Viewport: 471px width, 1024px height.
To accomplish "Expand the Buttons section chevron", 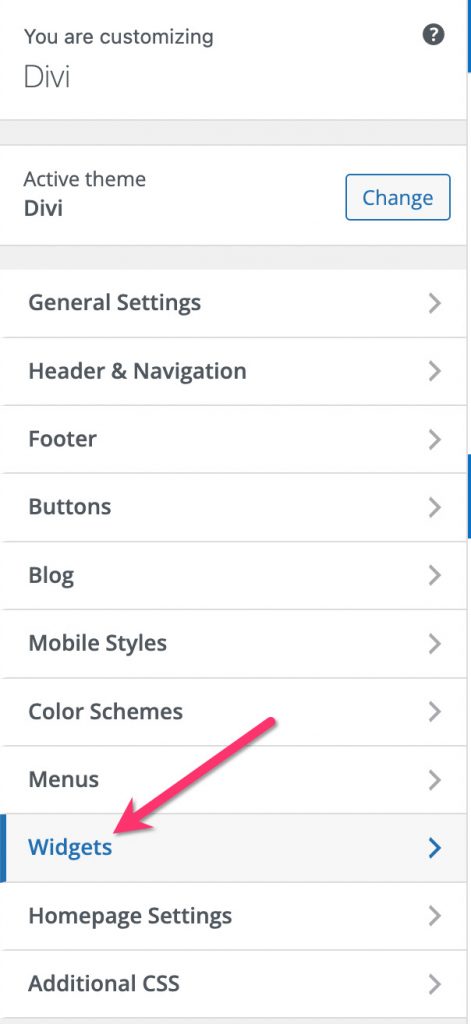I will 435,507.
